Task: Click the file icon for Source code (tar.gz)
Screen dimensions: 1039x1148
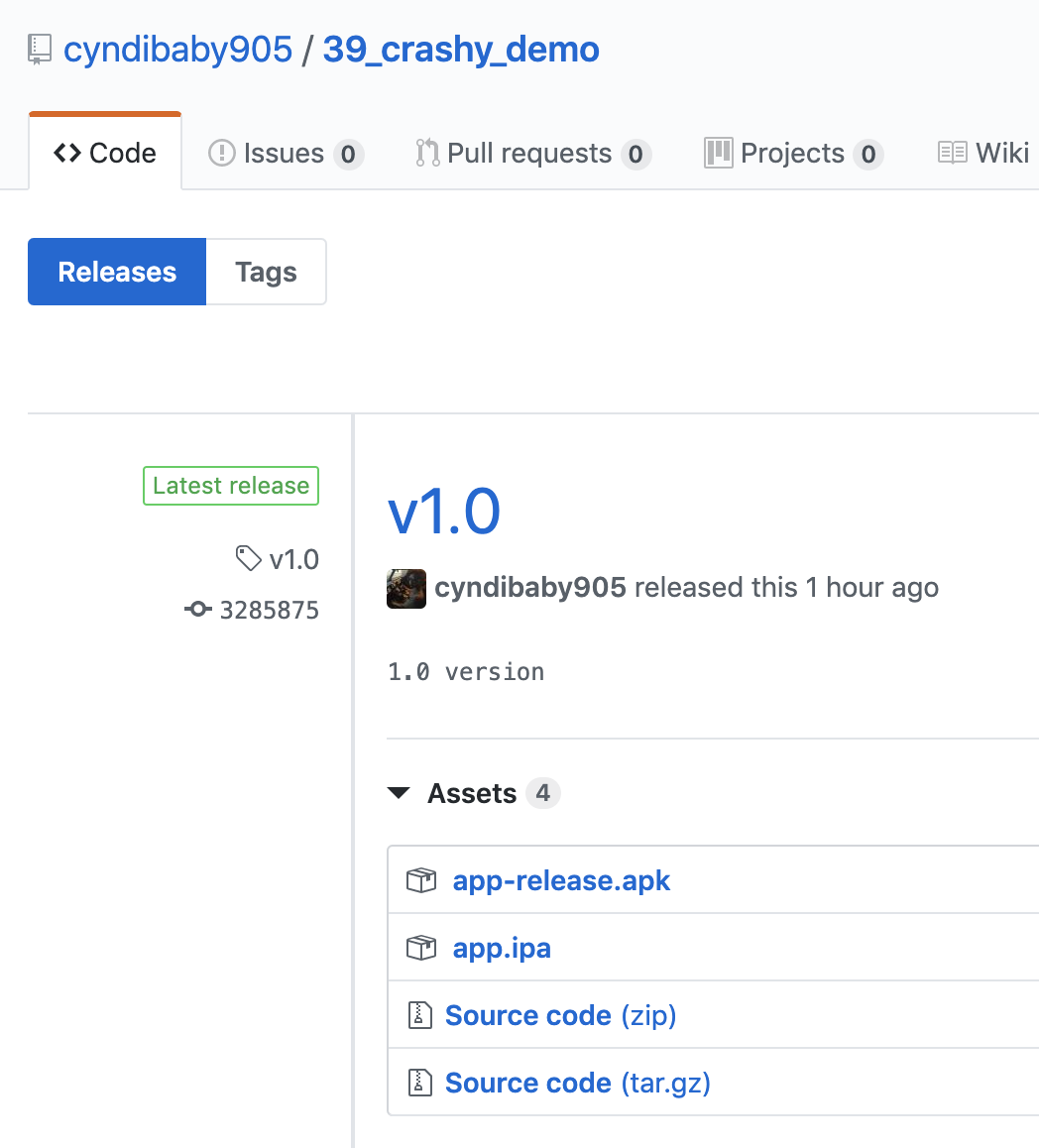Action: [x=420, y=1083]
